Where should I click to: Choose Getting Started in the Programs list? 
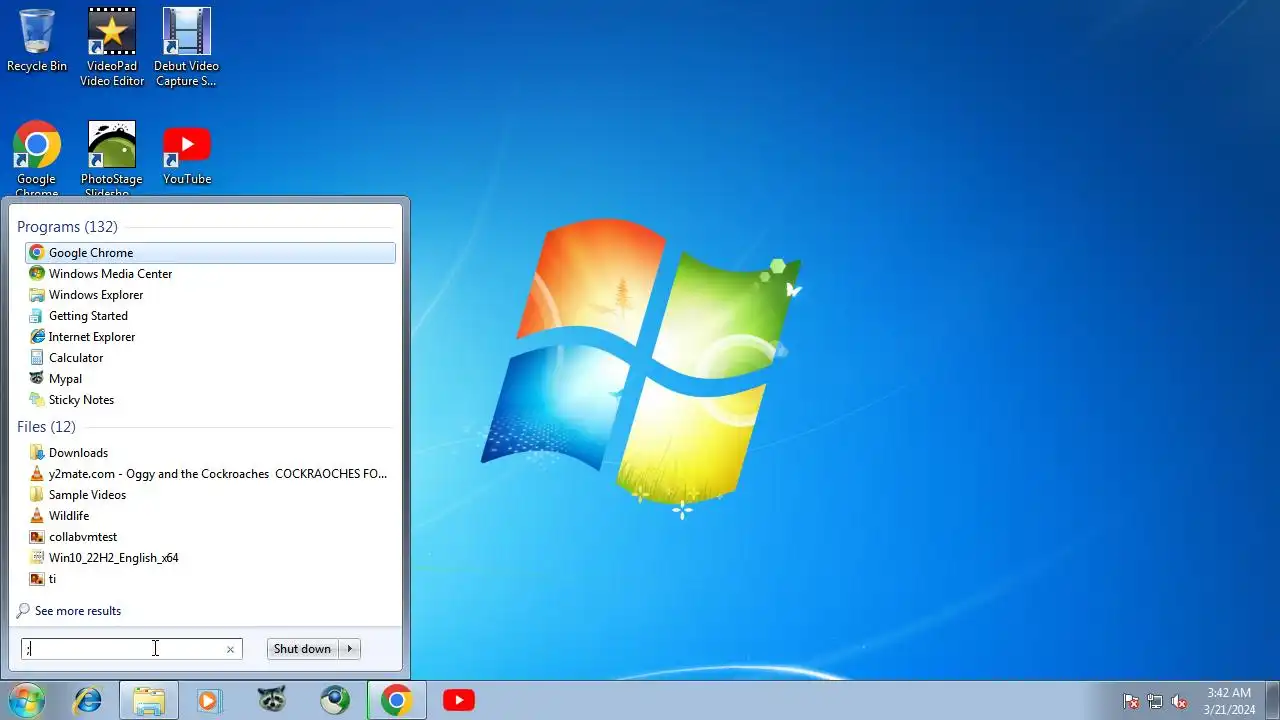210,316
